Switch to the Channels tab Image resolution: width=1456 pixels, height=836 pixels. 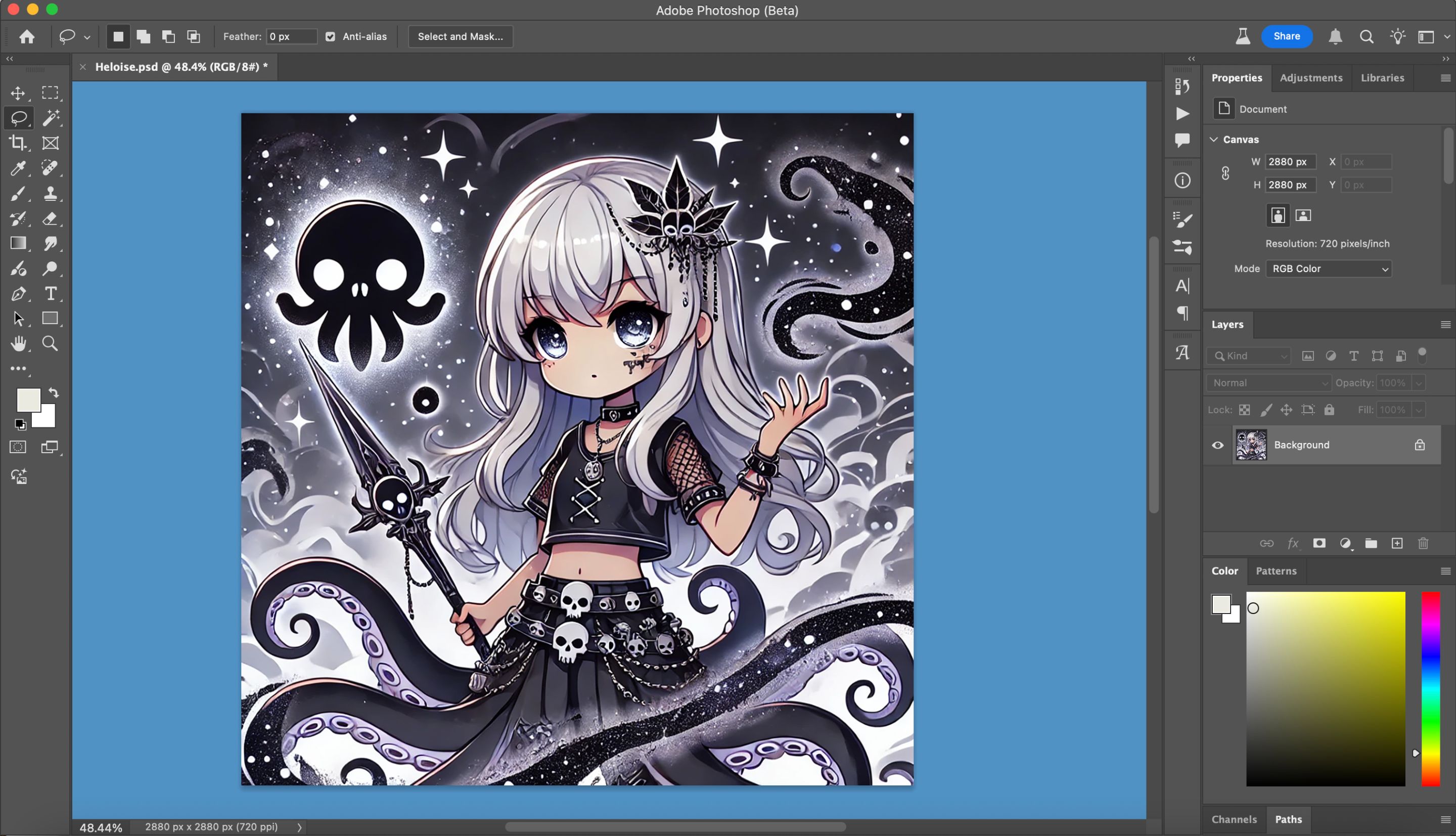1234,819
